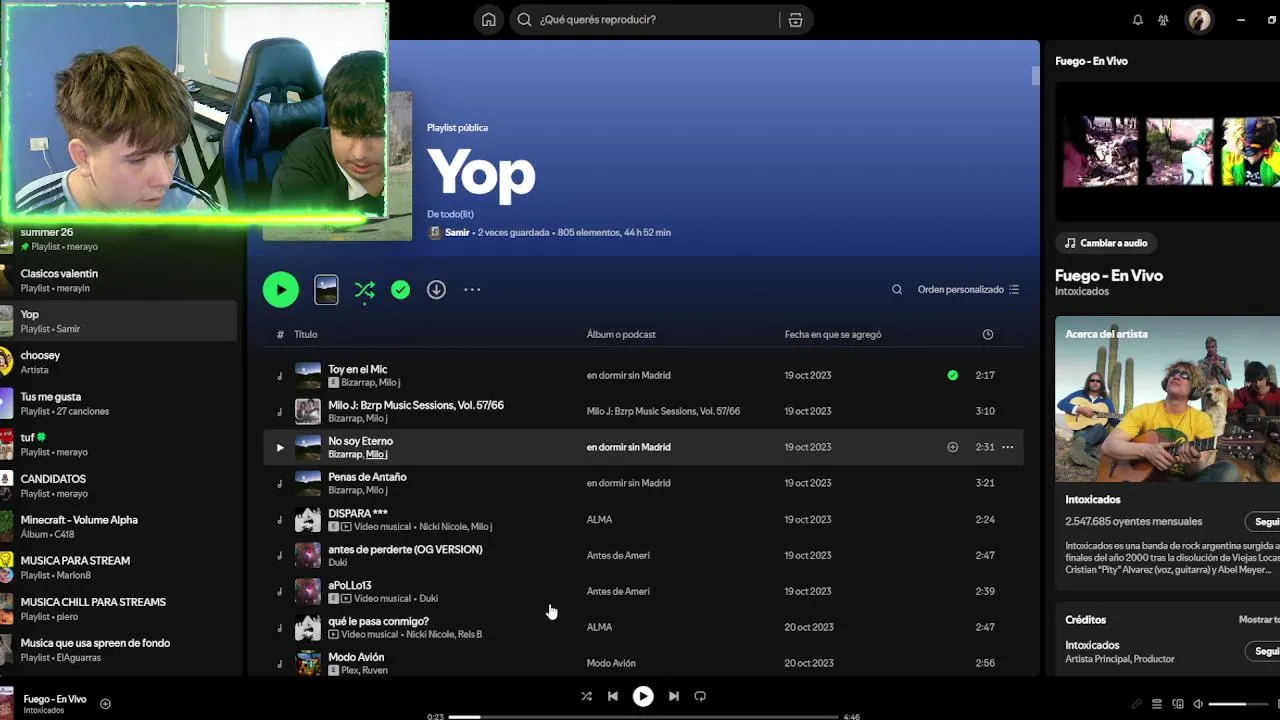The width and height of the screenshot is (1280, 720).
Task: Open the user profile avatar
Action: click(x=1199, y=20)
